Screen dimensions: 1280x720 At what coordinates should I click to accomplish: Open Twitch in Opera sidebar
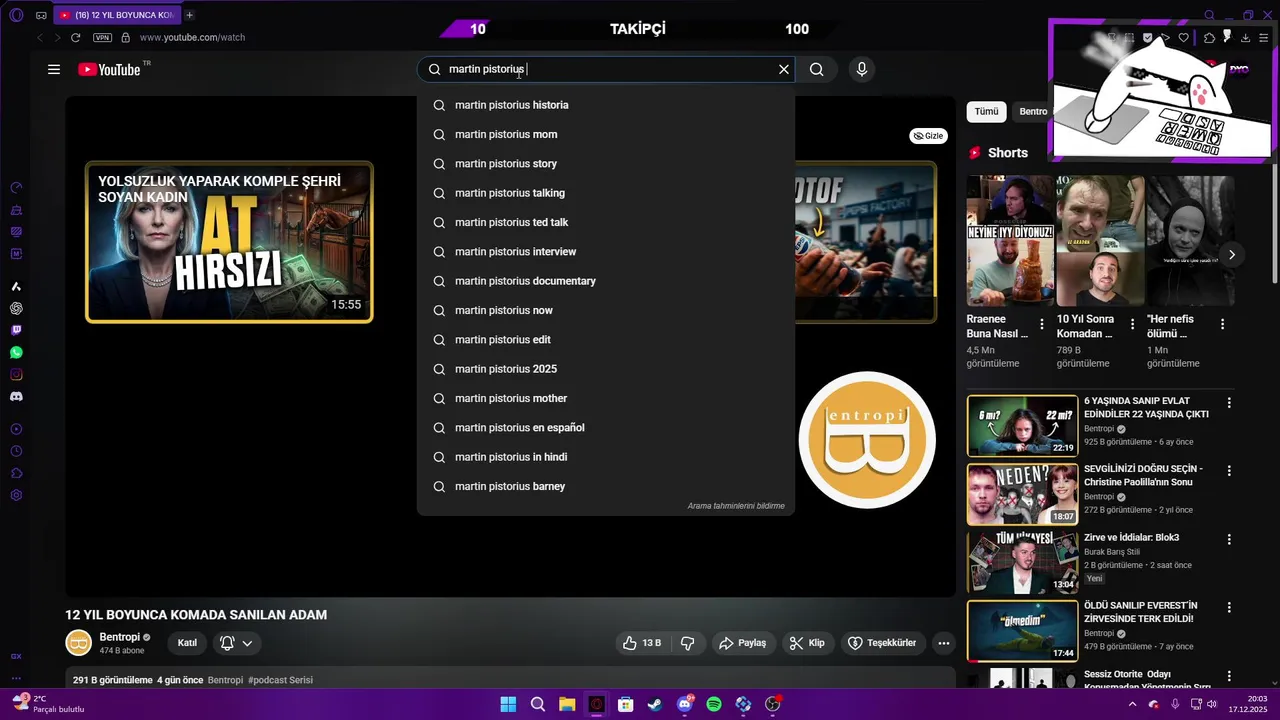click(16, 330)
